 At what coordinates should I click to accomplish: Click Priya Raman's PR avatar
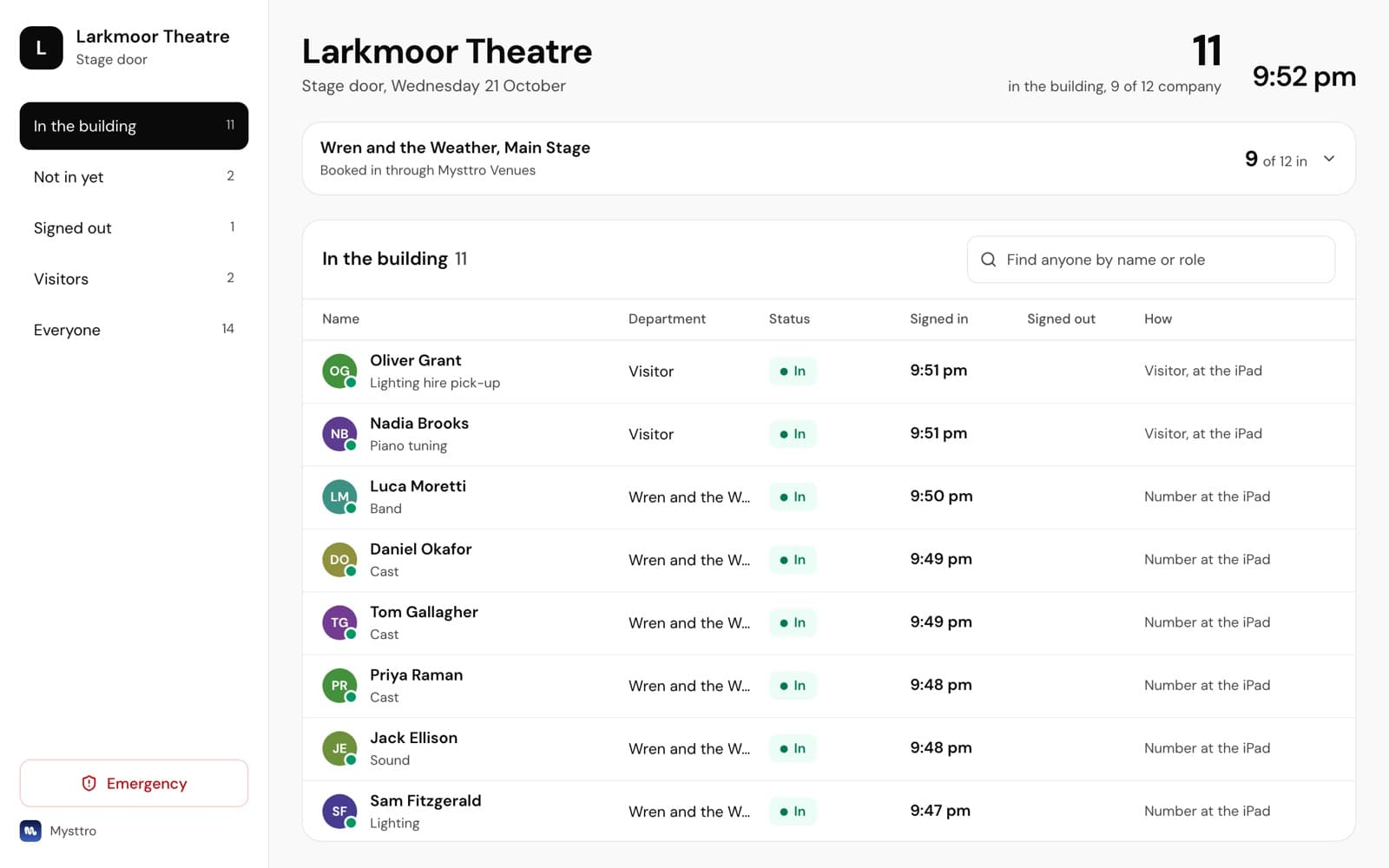pos(339,686)
